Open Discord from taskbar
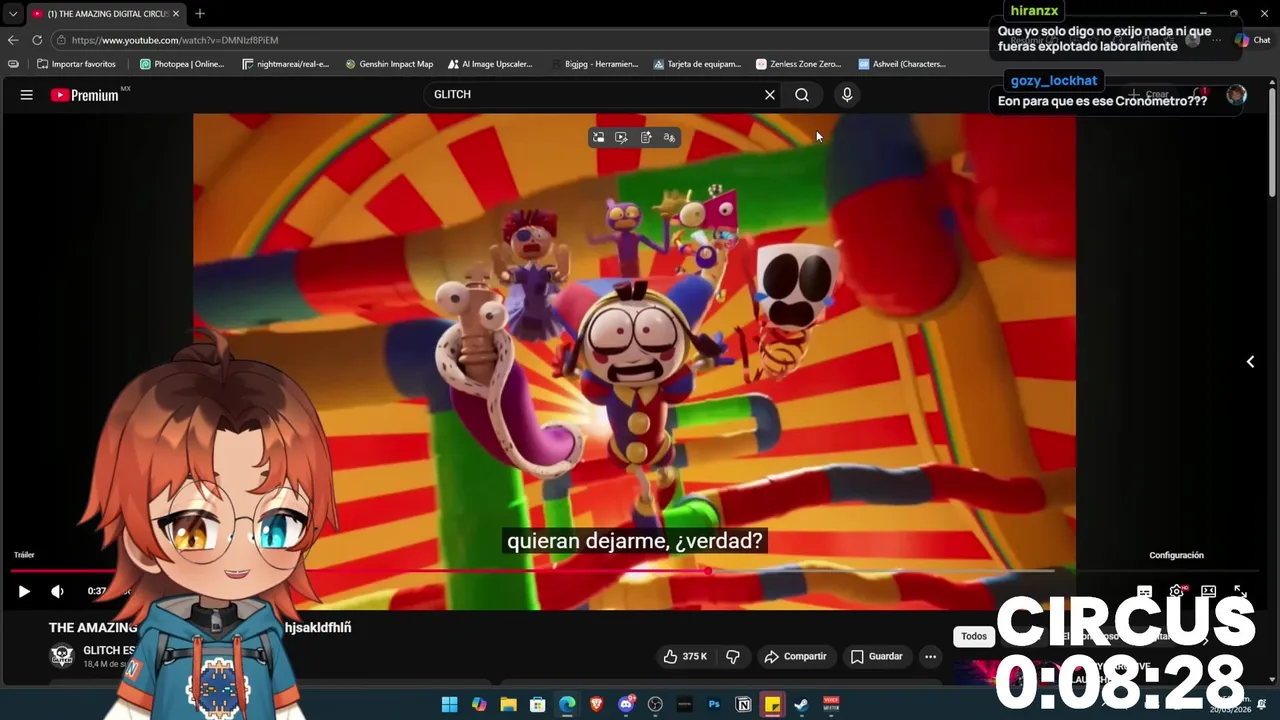The image size is (1280, 720). (x=626, y=705)
